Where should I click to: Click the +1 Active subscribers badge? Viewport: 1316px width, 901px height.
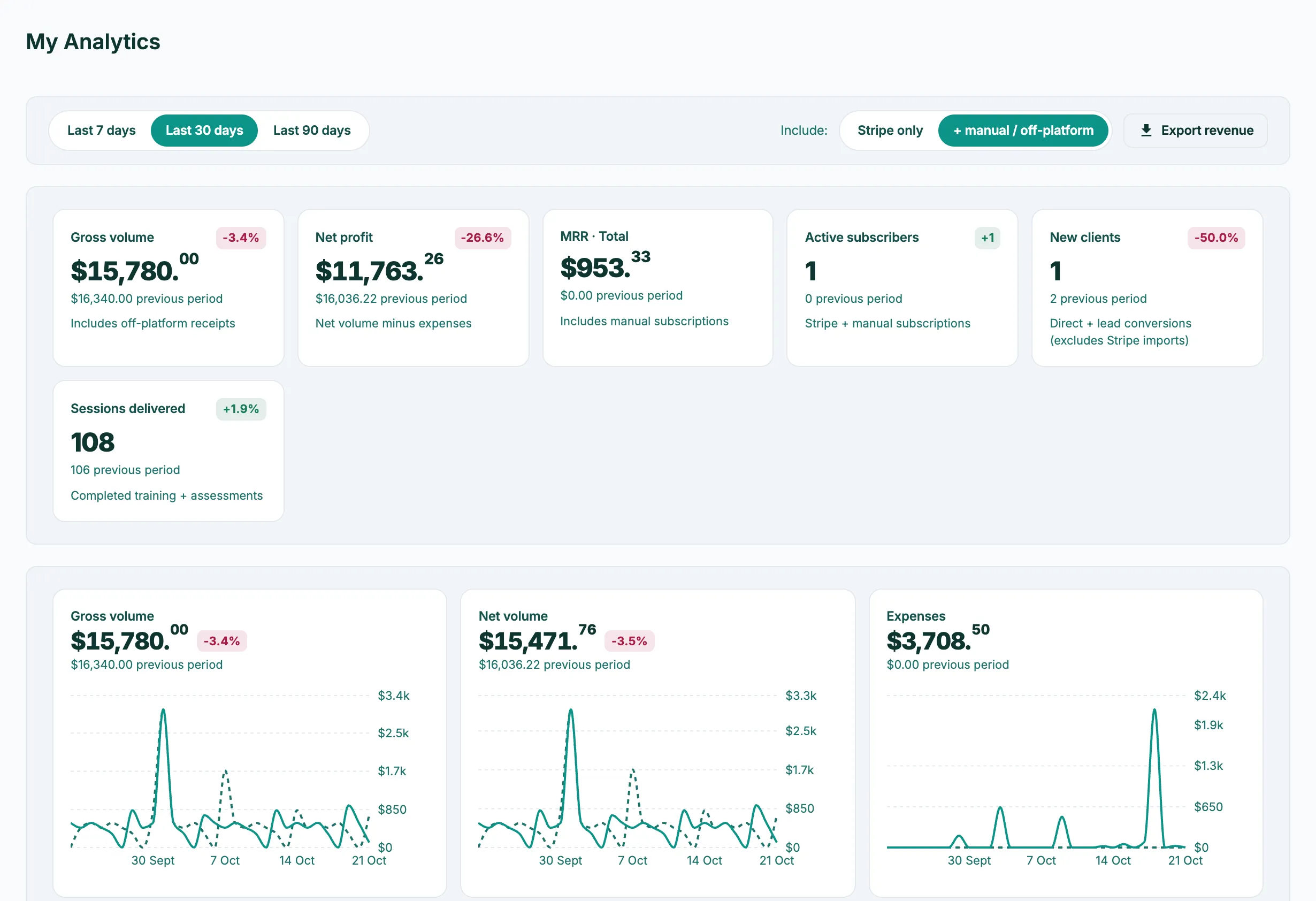click(988, 238)
